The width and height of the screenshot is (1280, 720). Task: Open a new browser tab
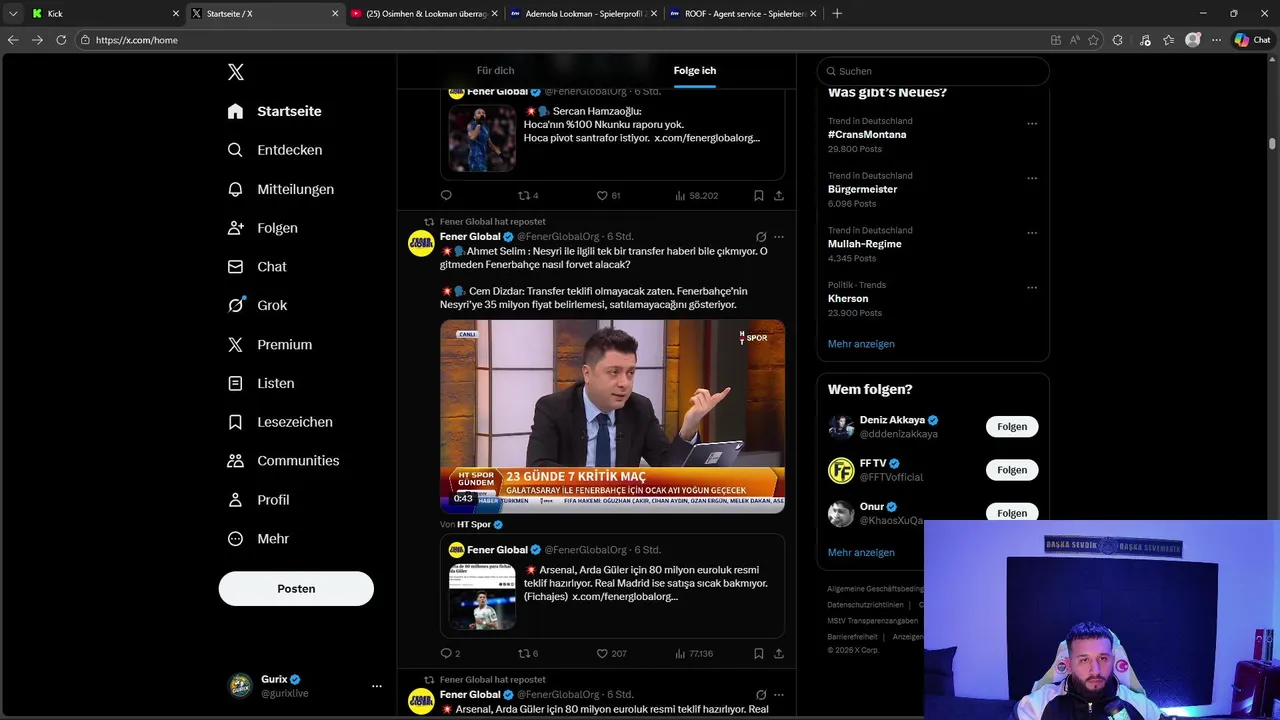[x=837, y=14]
